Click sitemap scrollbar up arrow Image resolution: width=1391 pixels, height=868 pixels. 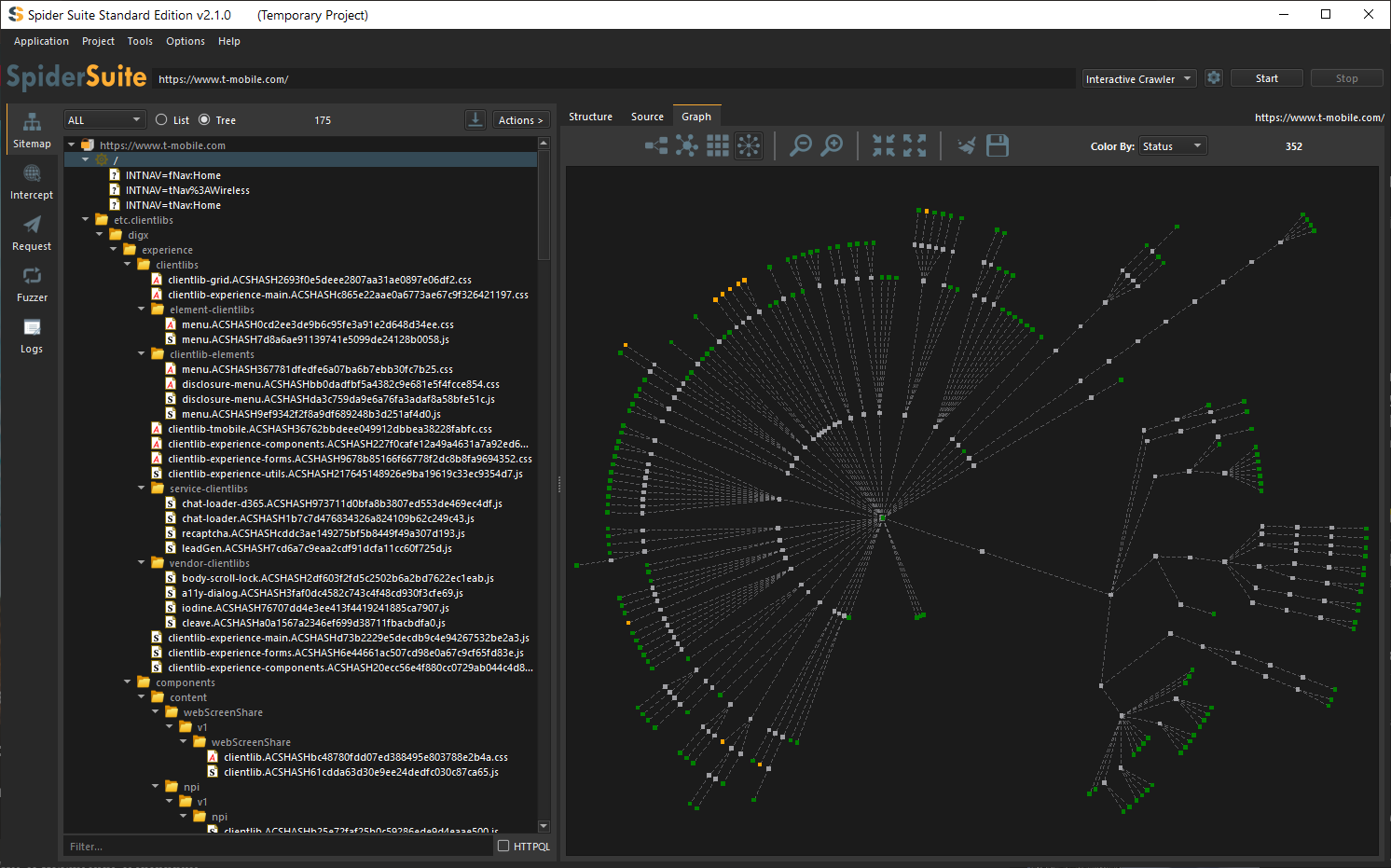click(x=544, y=144)
